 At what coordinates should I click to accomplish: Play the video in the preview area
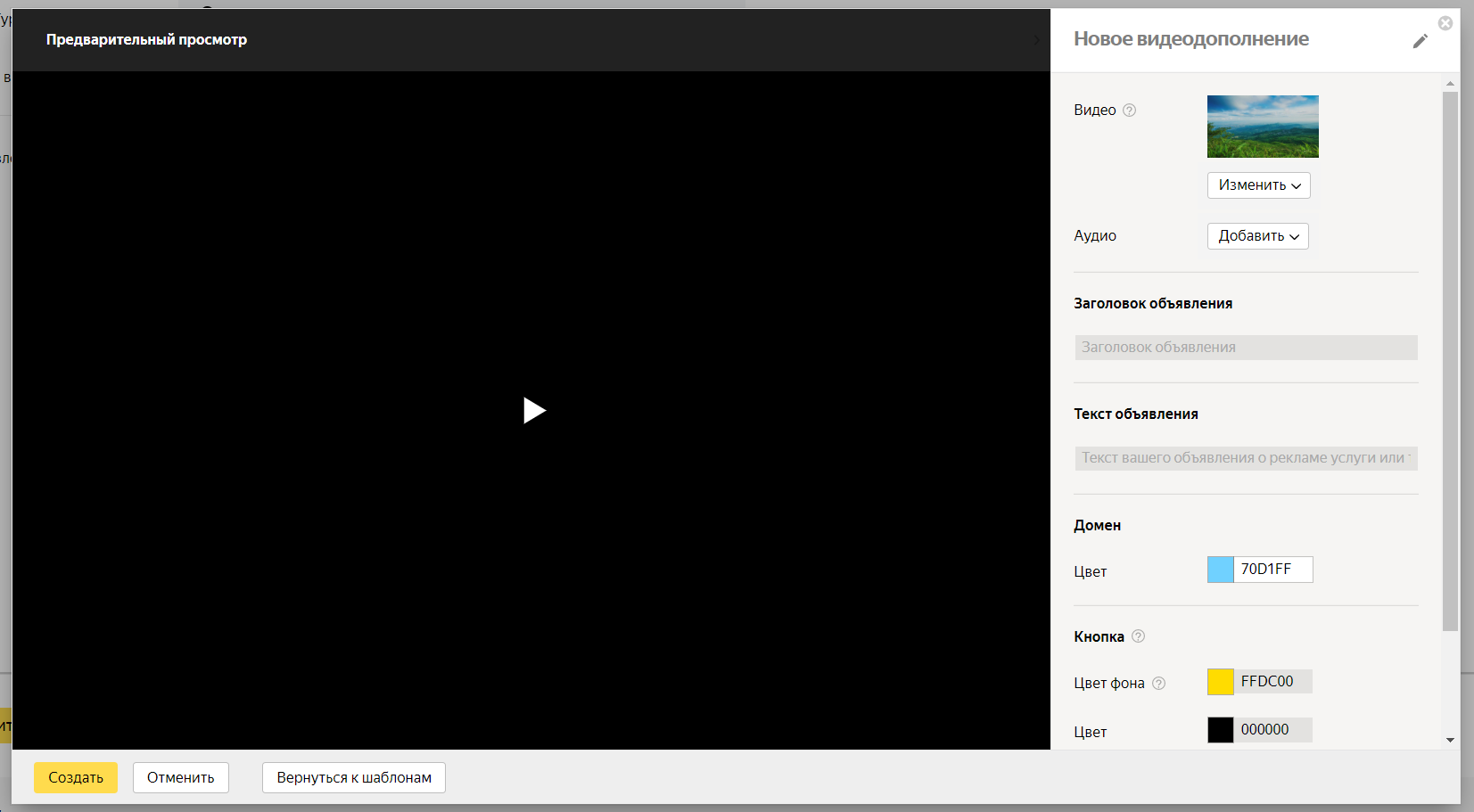tap(533, 410)
